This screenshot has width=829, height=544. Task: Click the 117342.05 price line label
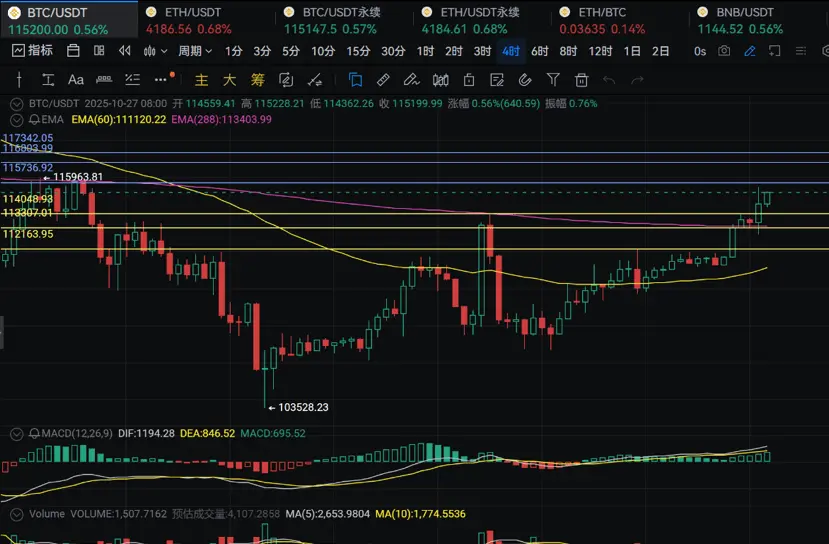tap(27, 138)
